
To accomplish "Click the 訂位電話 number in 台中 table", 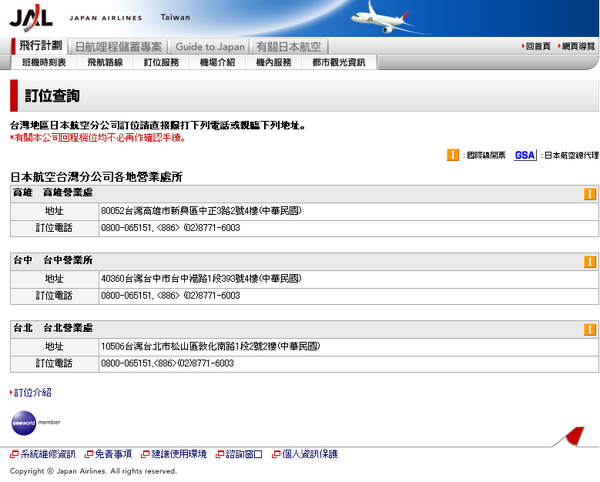I will (x=170, y=296).
